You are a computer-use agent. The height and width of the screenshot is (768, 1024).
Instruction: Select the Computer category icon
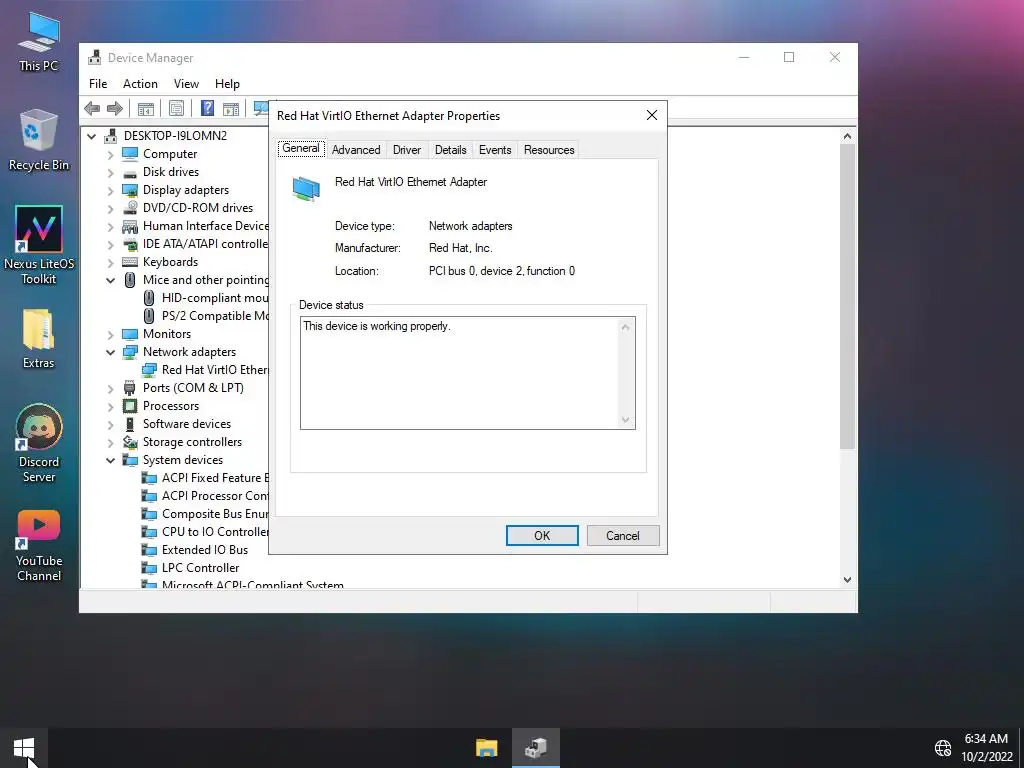[130, 153]
